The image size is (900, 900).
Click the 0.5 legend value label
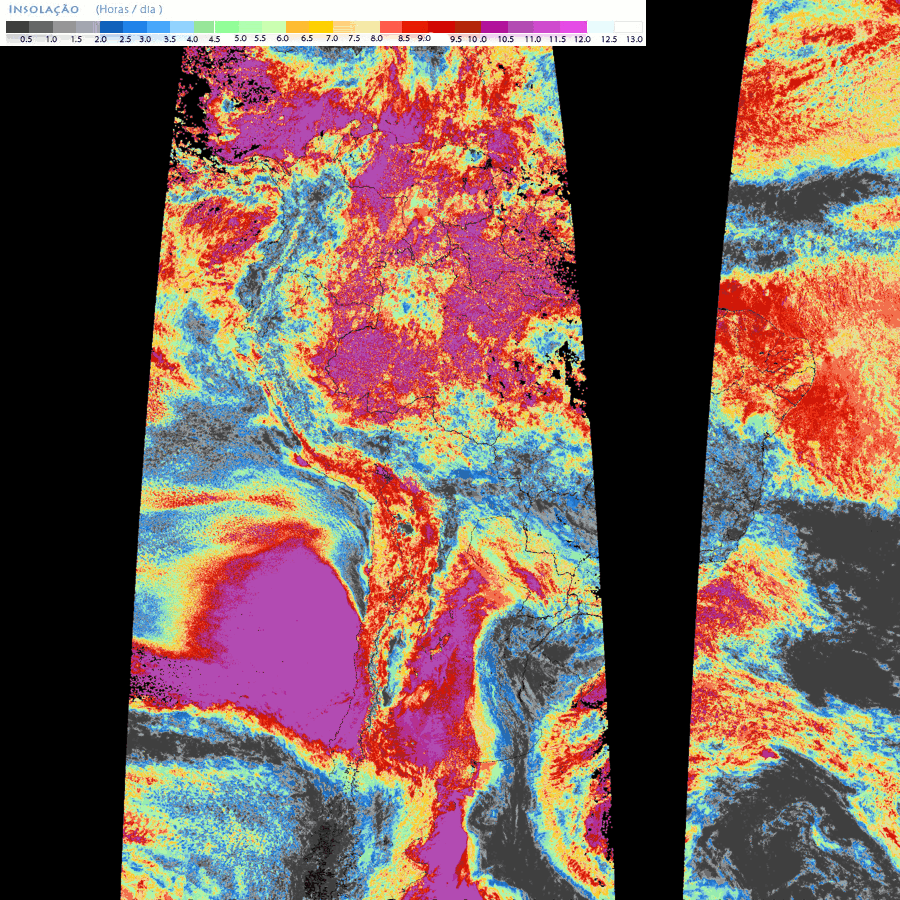tap(27, 39)
